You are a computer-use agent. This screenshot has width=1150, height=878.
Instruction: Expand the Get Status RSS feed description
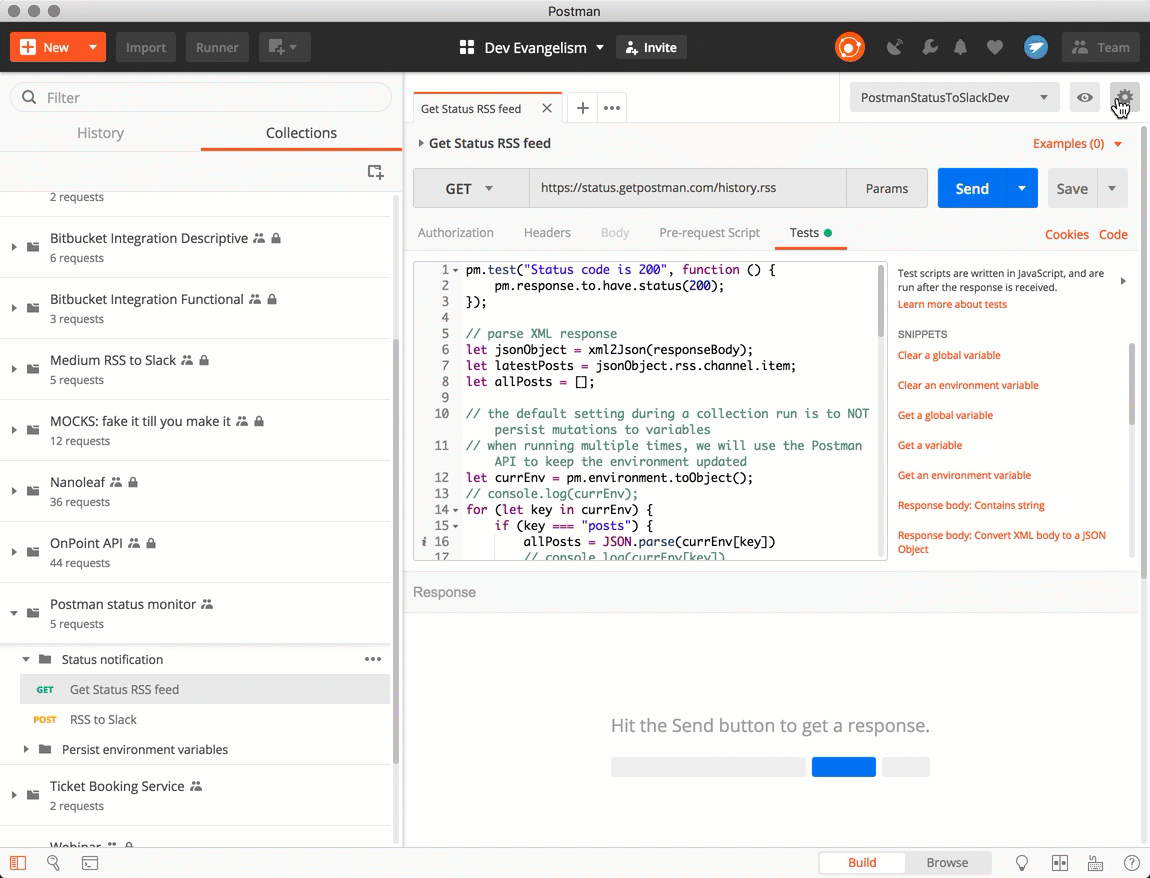[421, 144]
